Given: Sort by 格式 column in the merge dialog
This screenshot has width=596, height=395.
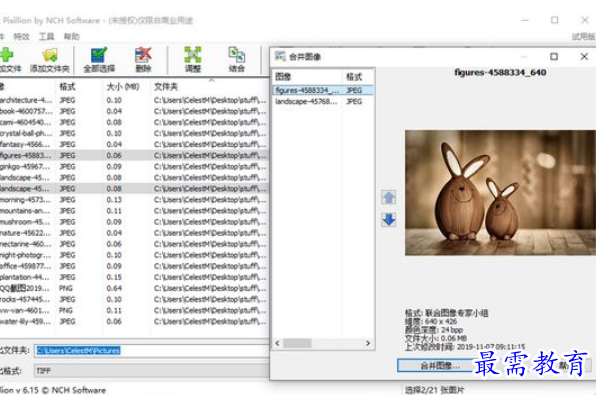Looking at the screenshot, I should click(358, 77).
